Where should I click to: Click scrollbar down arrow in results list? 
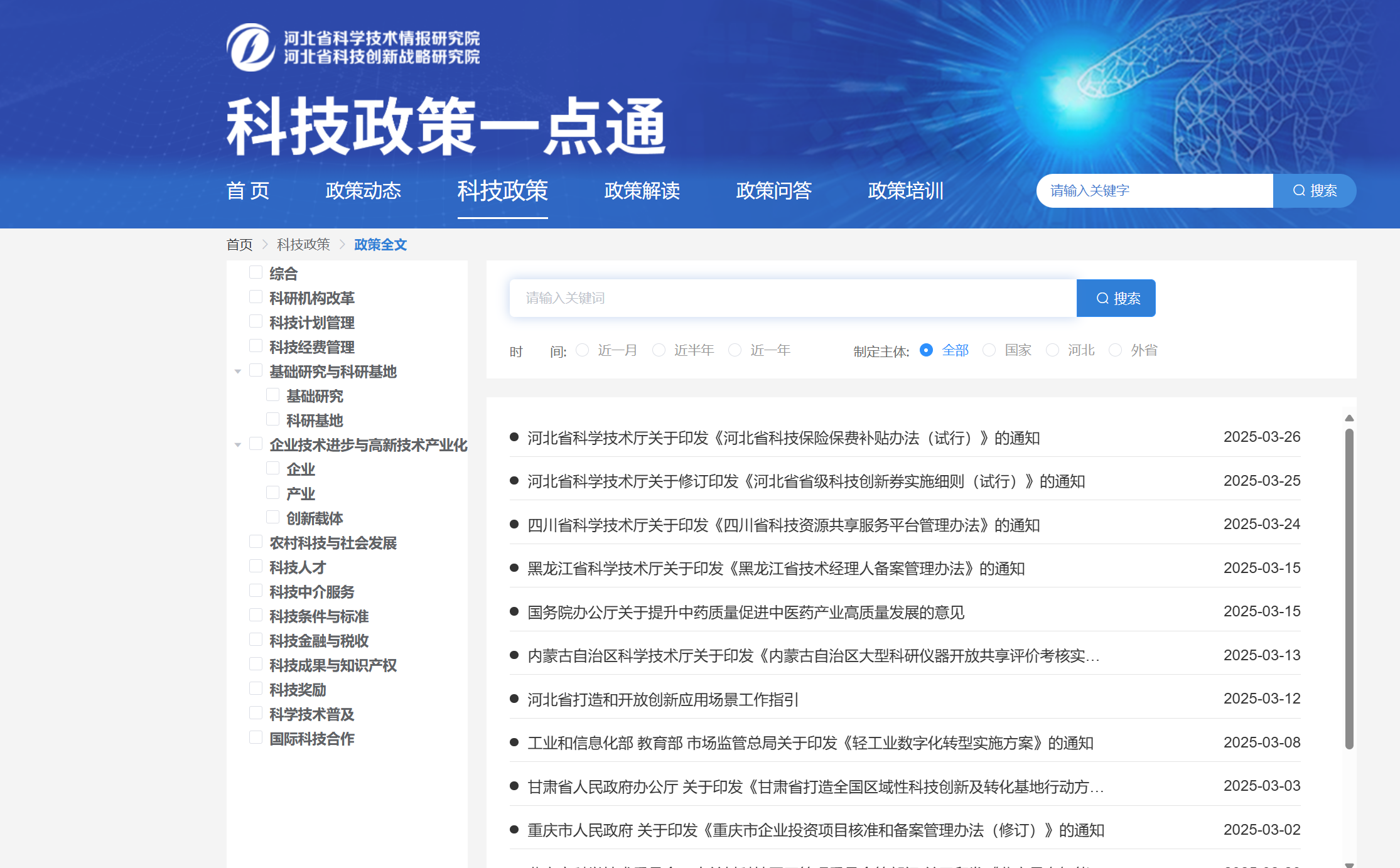tap(1349, 864)
